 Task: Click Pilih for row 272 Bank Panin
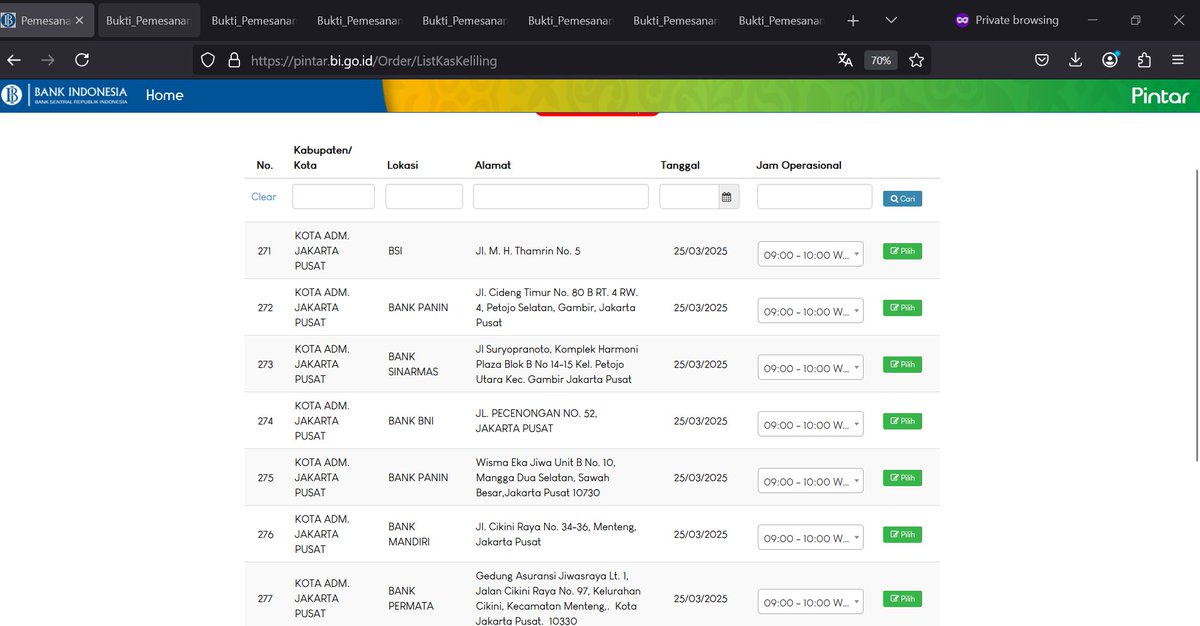point(902,308)
